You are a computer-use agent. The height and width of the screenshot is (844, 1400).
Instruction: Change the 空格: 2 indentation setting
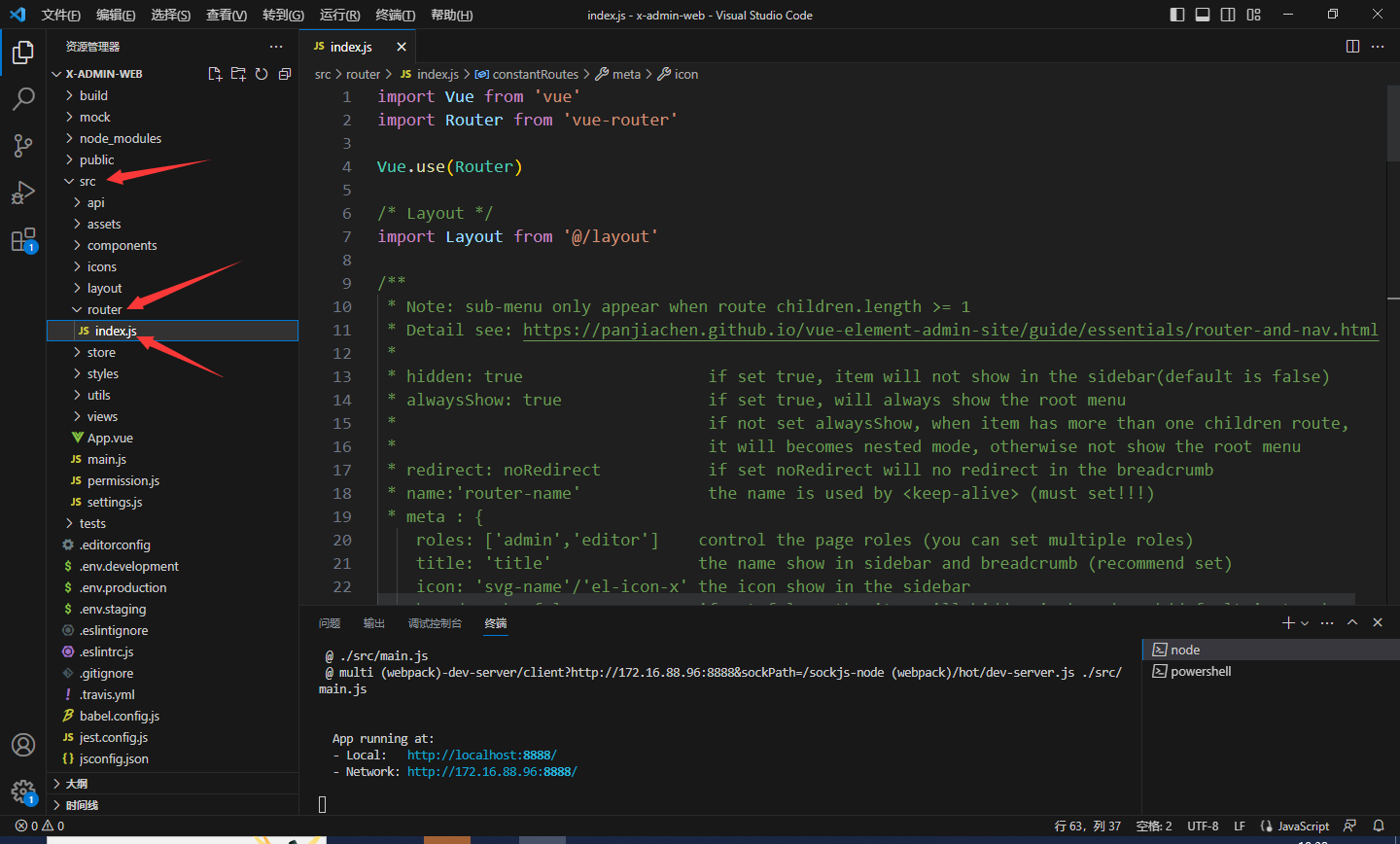tap(1154, 826)
